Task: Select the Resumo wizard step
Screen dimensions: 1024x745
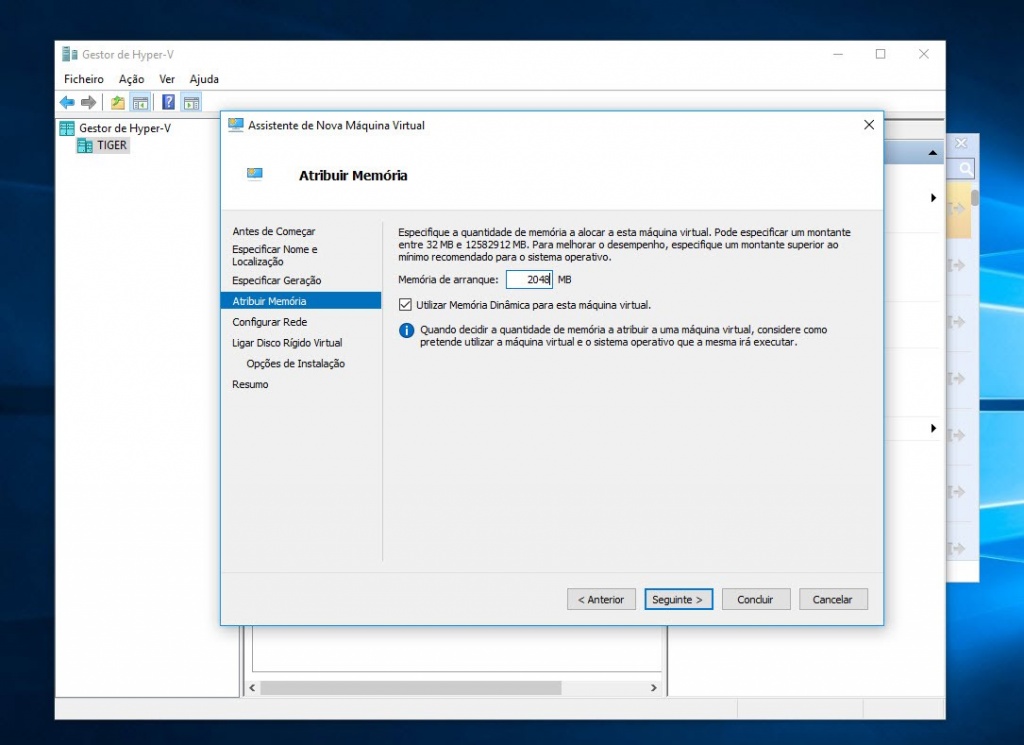Action: coord(250,384)
